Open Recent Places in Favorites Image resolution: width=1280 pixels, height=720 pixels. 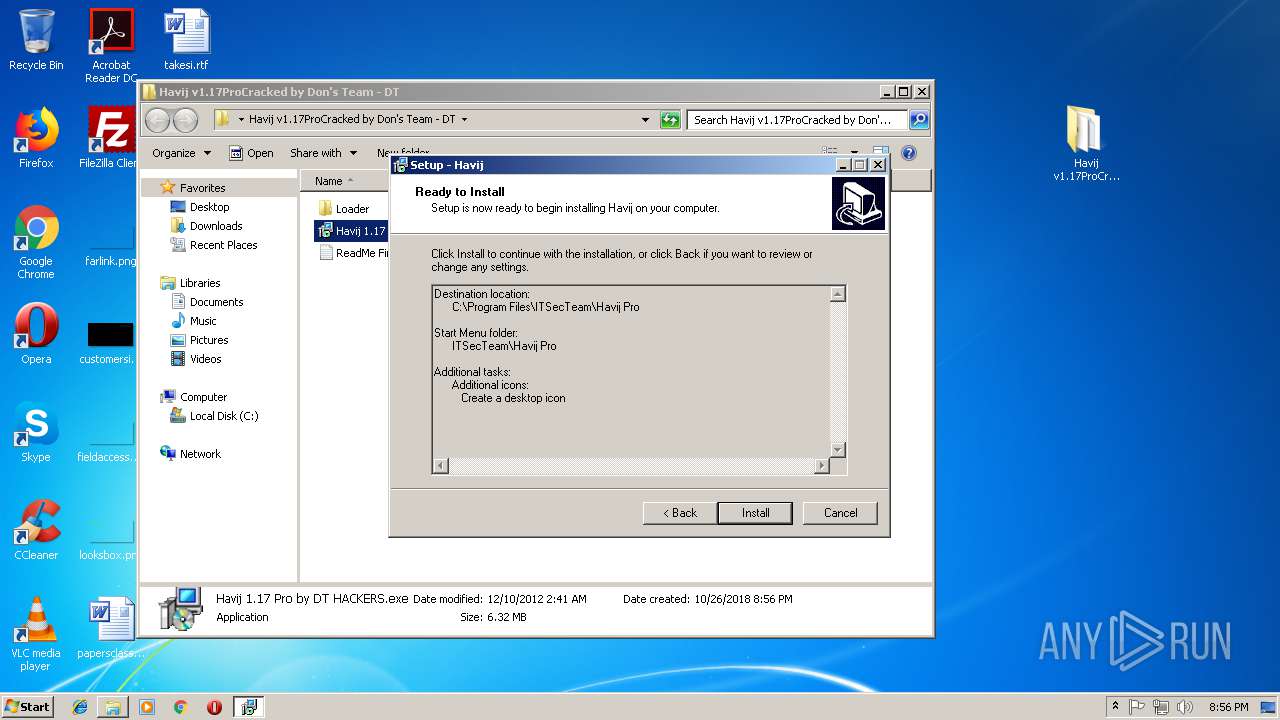[223, 245]
